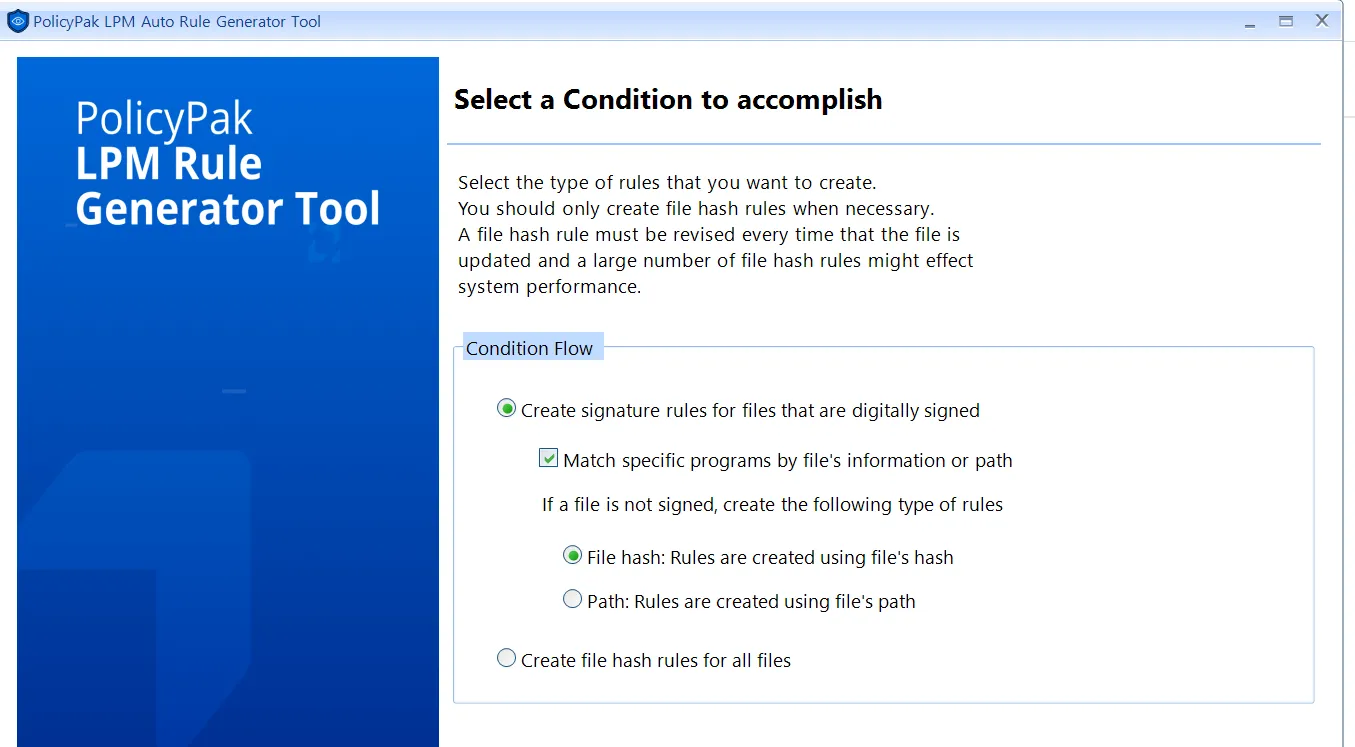Viewport: 1355px width, 747px height.
Task: Select 'Create signature rules for files that are digitally signed'
Action: click(506, 409)
